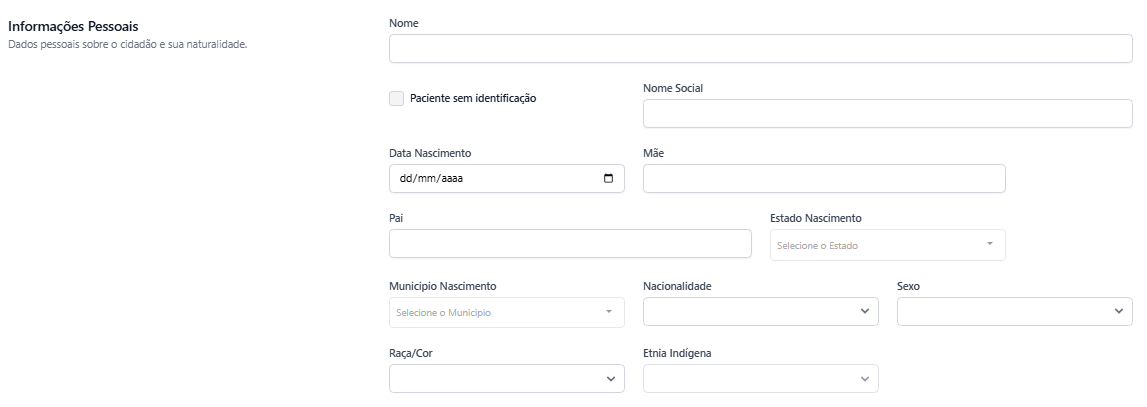The height and width of the screenshot is (407, 1147).
Task: Focus the Nome Social text field
Action: 887,113
